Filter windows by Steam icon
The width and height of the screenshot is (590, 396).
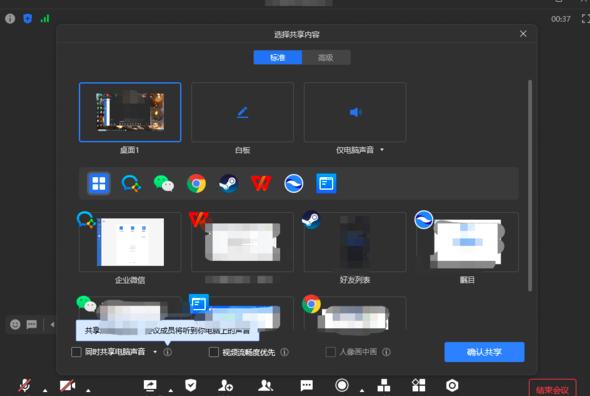tap(228, 184)
